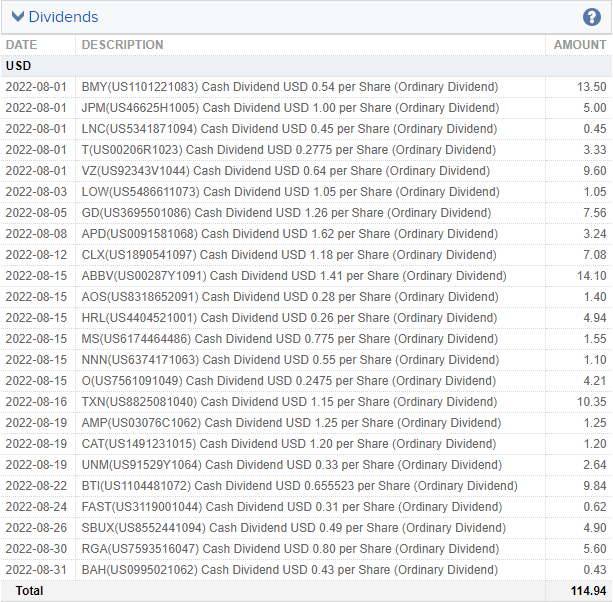The width and height of the screenshot is (613, 602).
Task: Click the 4.90 amount for SBUX
Action: (x=595, y=528)
